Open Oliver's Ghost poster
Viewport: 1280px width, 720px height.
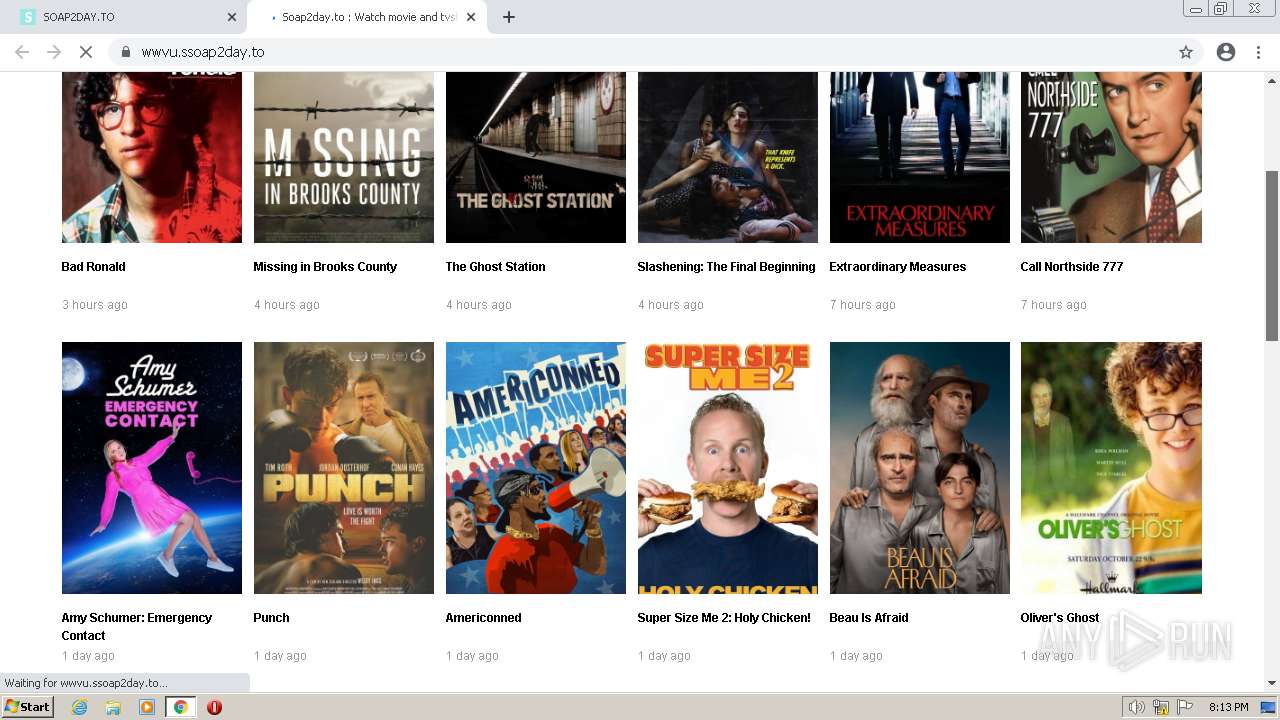coord(1111,468)
